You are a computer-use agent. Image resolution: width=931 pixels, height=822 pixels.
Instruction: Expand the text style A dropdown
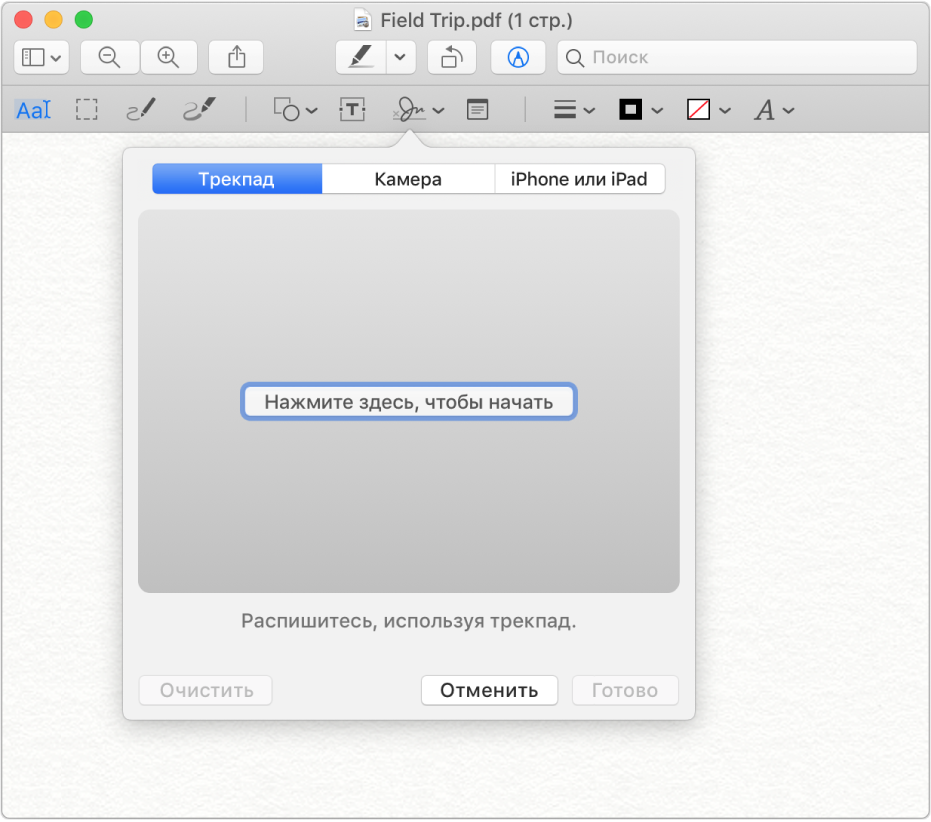774,110
